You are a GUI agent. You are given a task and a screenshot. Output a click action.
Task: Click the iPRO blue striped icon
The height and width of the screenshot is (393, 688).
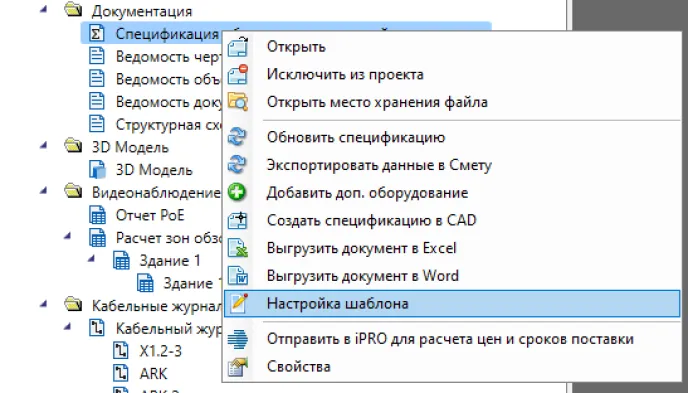point(238,339)
